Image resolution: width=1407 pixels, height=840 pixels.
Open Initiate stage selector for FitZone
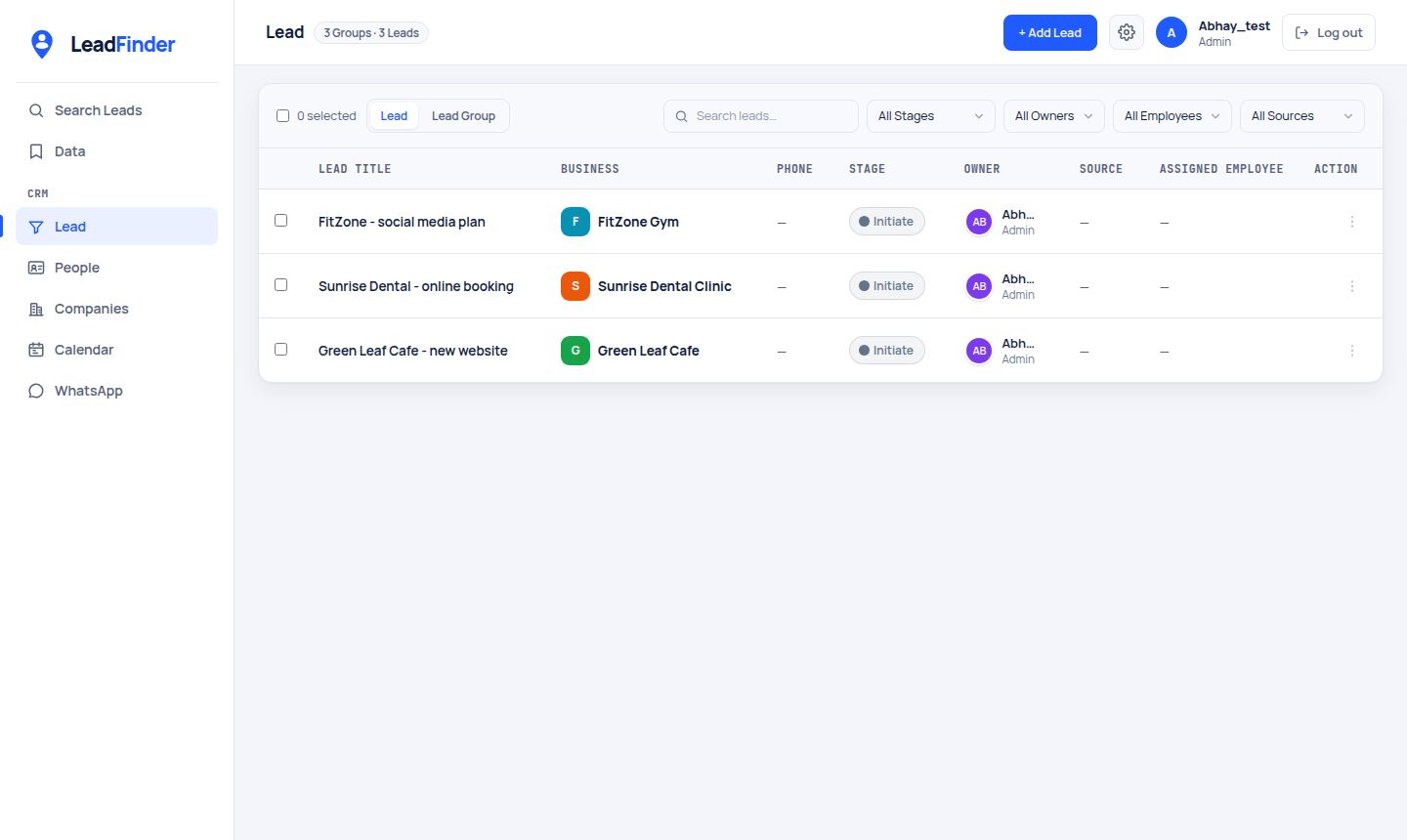(x=887, y=222)
